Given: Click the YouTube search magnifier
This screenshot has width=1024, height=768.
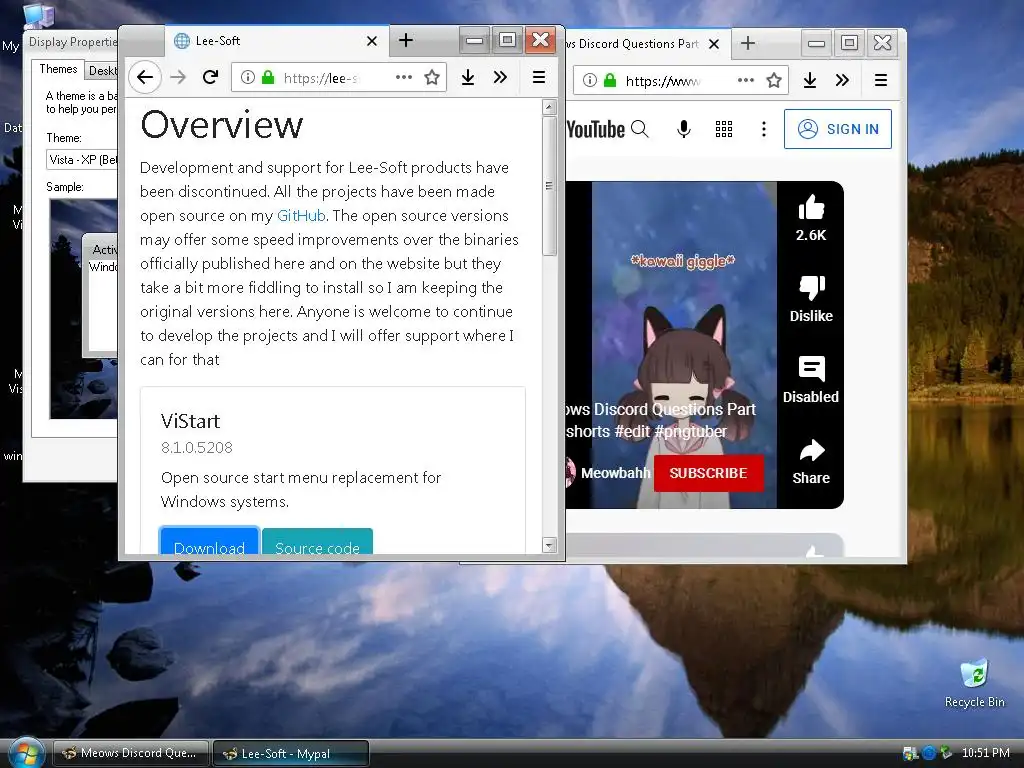Looking at the screenshot, I should (x=640, y=129).
